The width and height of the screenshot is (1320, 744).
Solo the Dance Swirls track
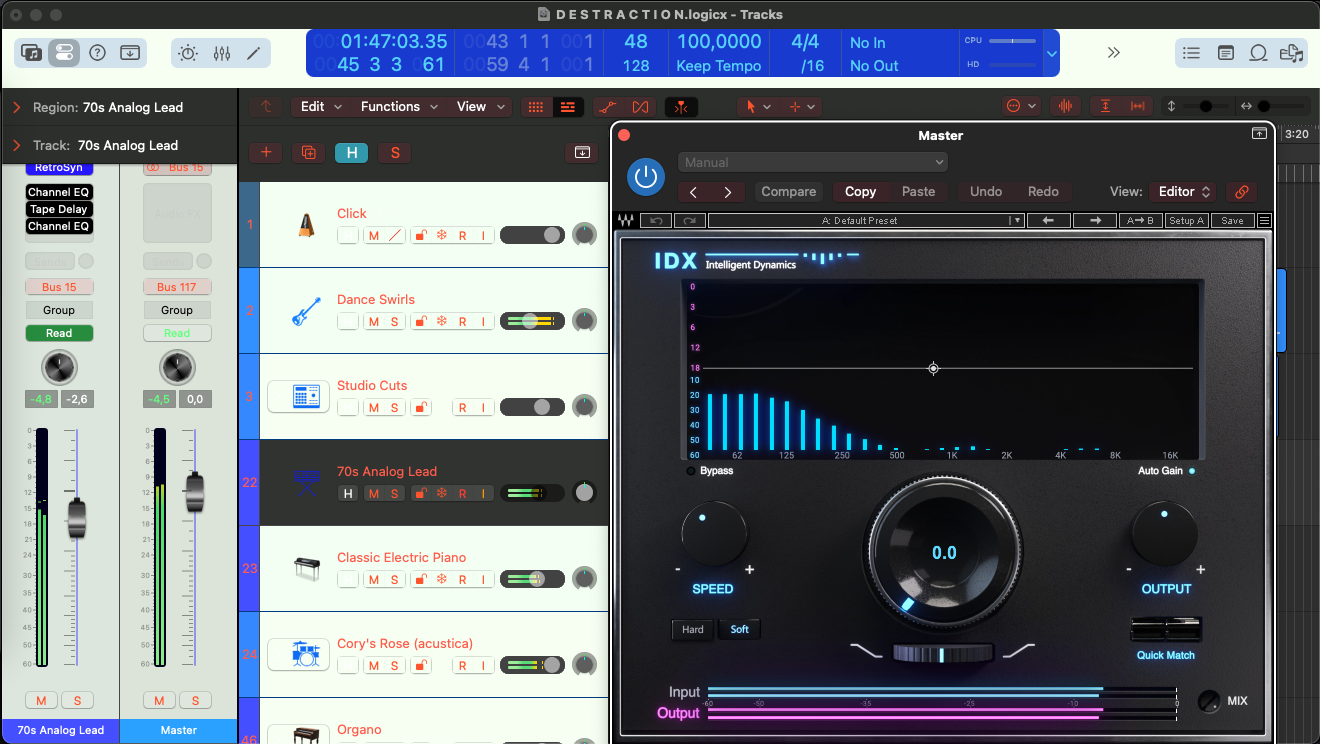(x=395, y=322)
